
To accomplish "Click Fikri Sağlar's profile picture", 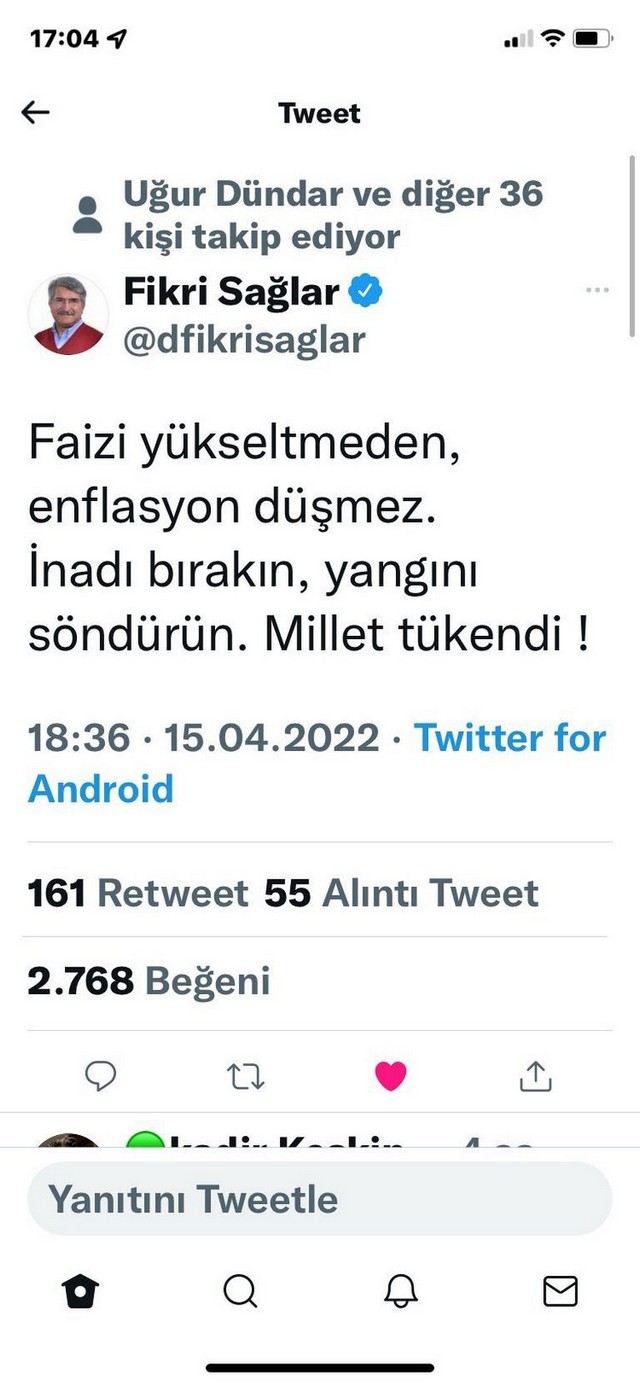I will click(x=68, y=315).
